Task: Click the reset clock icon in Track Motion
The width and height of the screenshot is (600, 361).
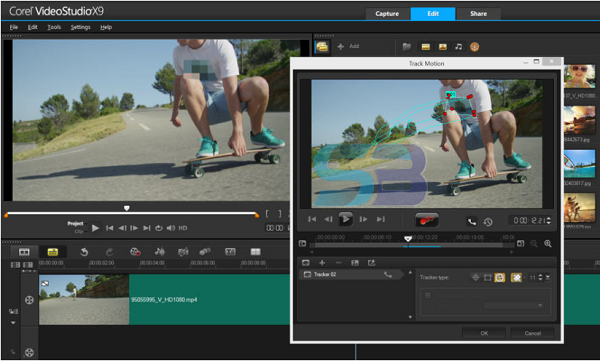Action: (488, 222)
